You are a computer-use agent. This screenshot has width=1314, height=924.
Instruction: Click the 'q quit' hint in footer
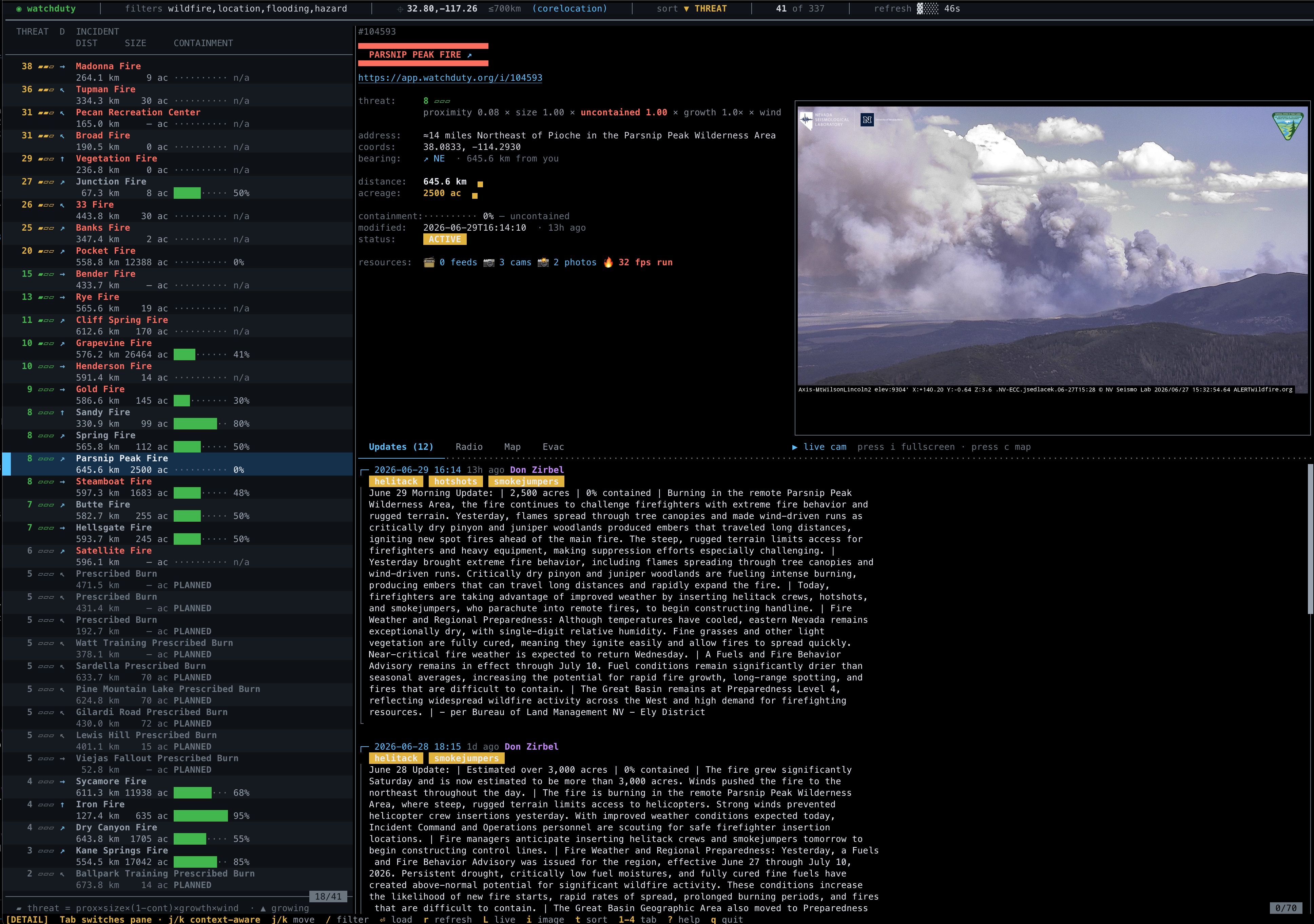click(x=726, y=919)
